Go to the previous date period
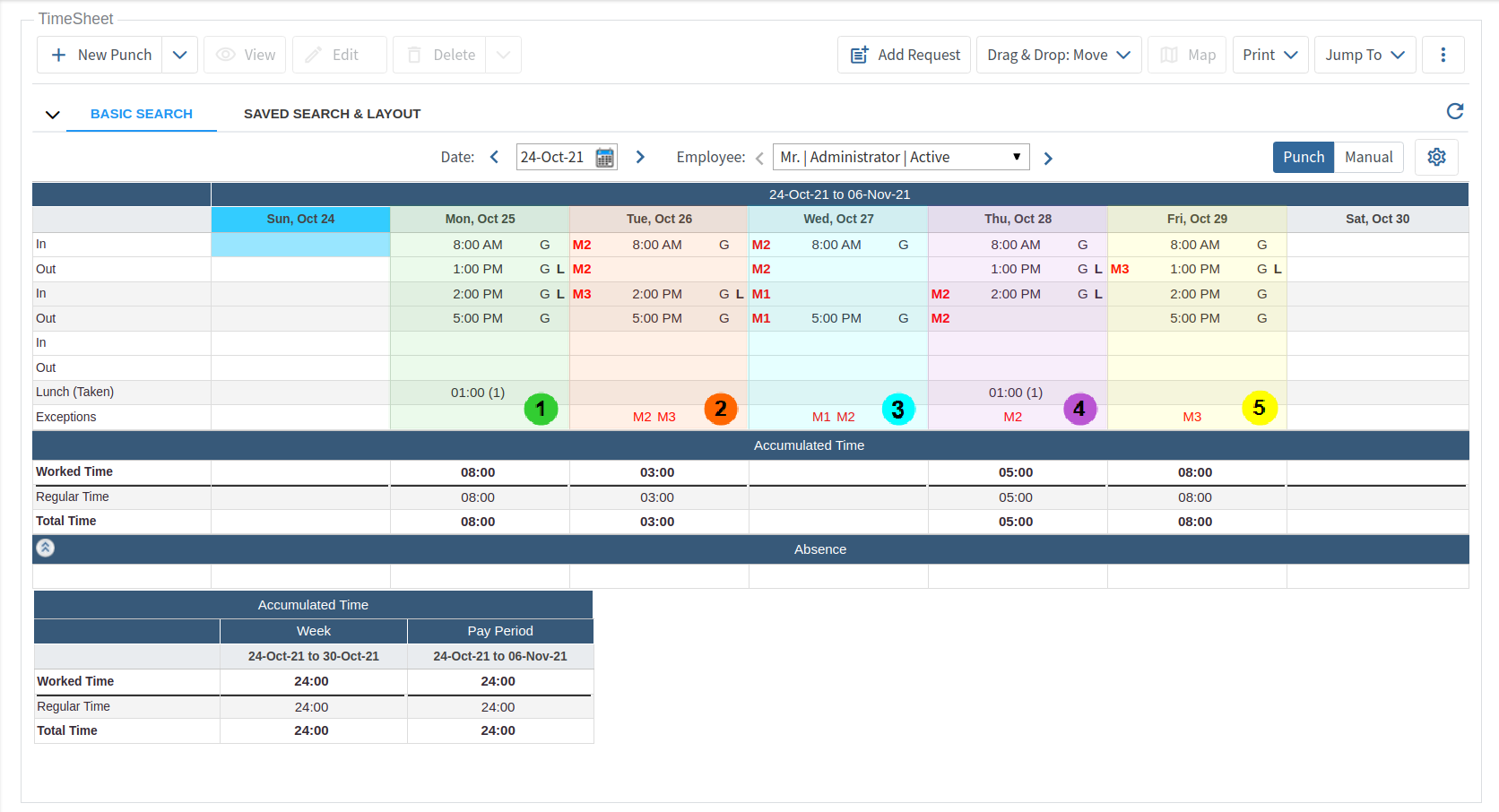The image size is (1499, 812). pos(494,157)
